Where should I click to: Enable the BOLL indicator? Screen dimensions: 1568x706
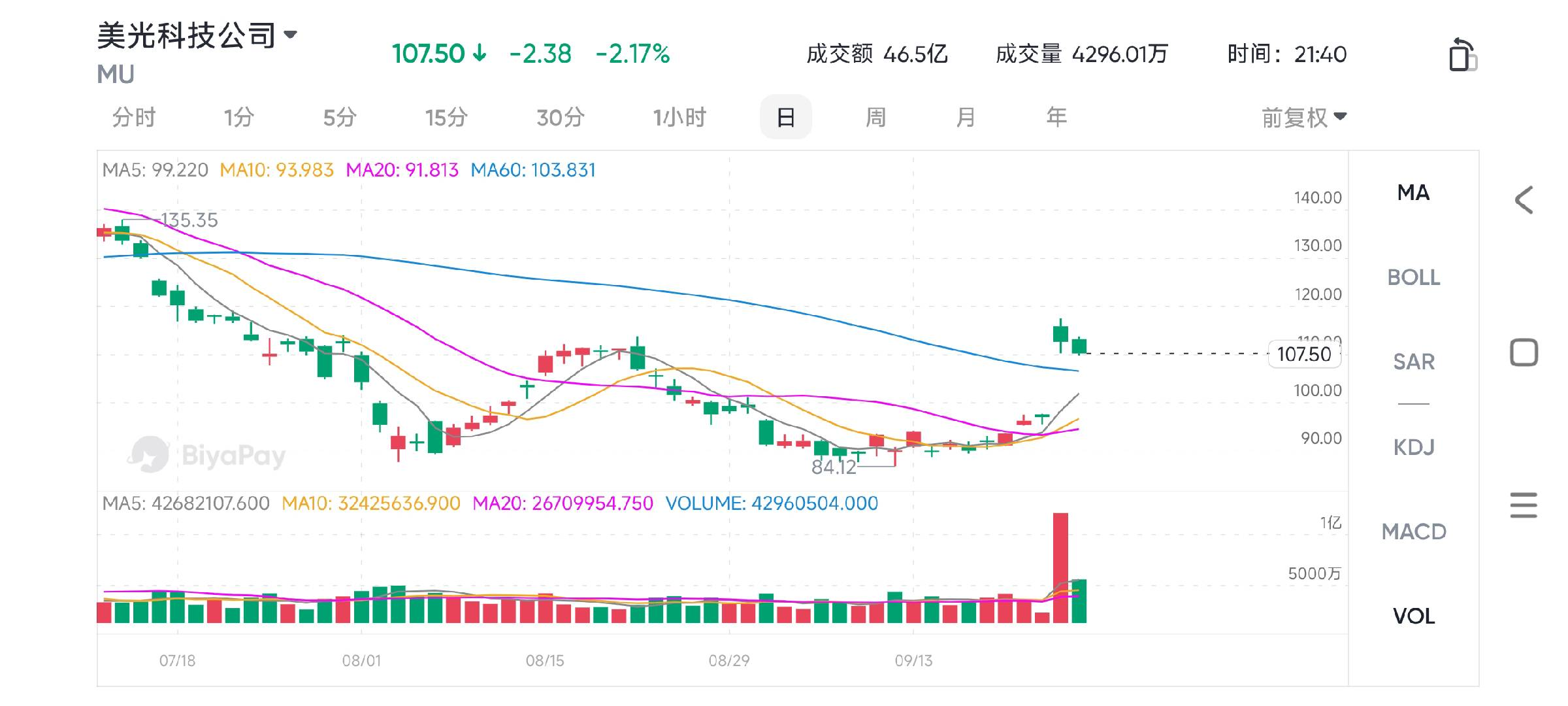[x=1413, y=277]
